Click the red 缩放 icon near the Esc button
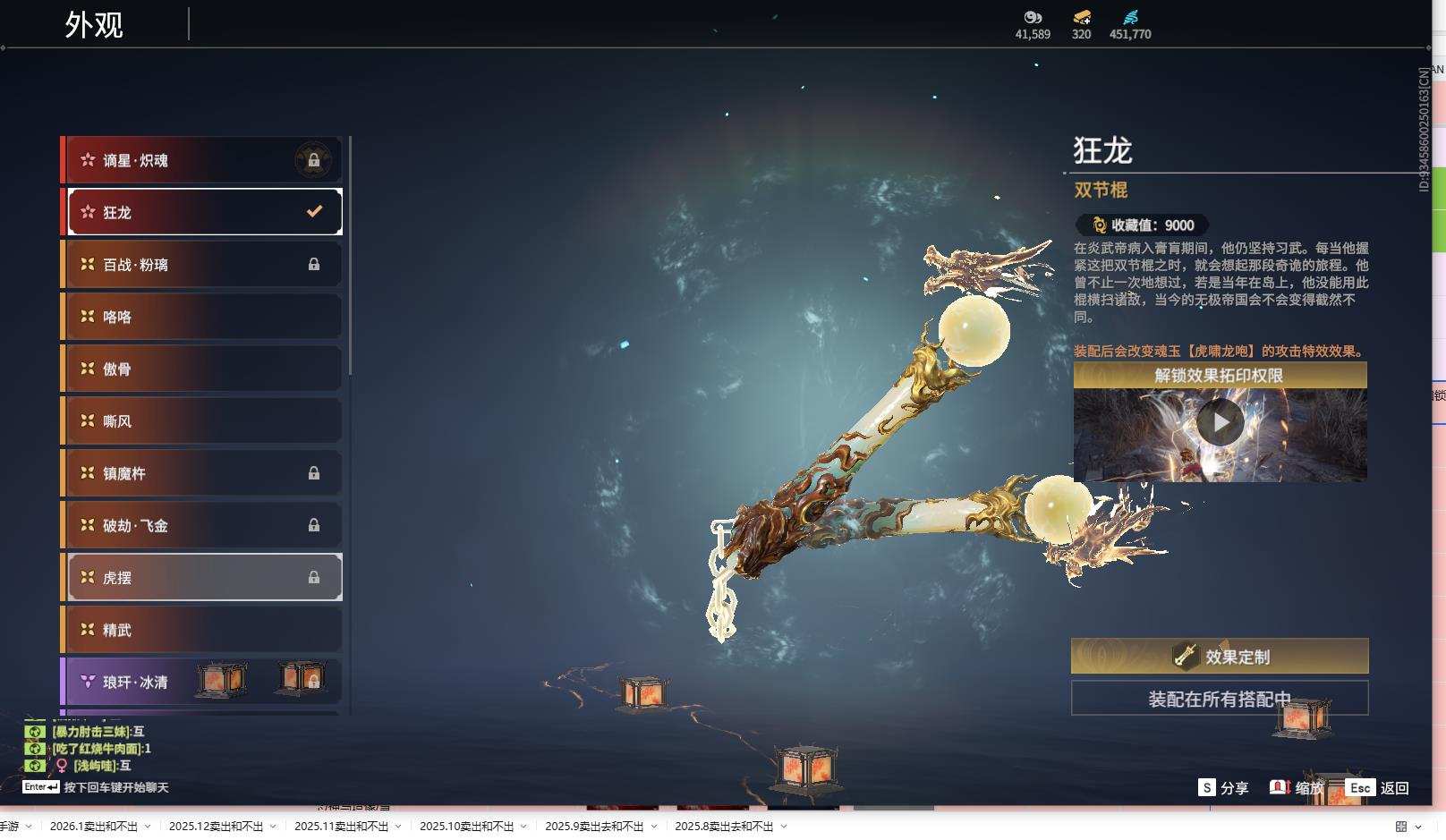 [1279, 788]
